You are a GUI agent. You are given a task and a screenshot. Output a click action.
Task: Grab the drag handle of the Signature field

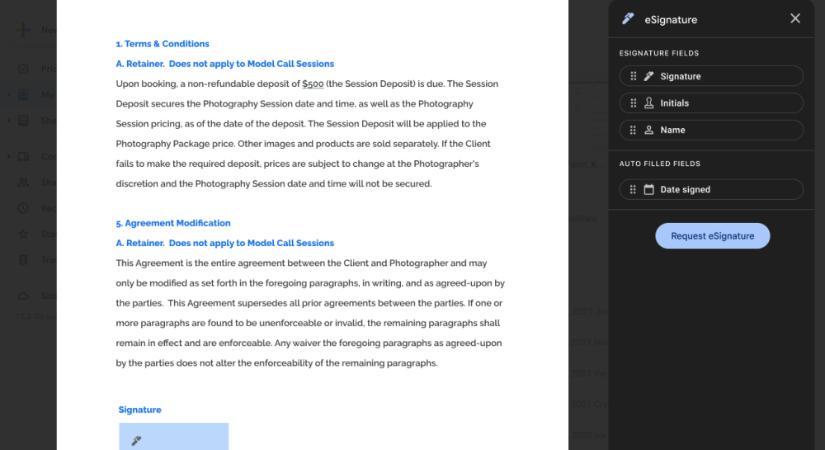(633, 76)
